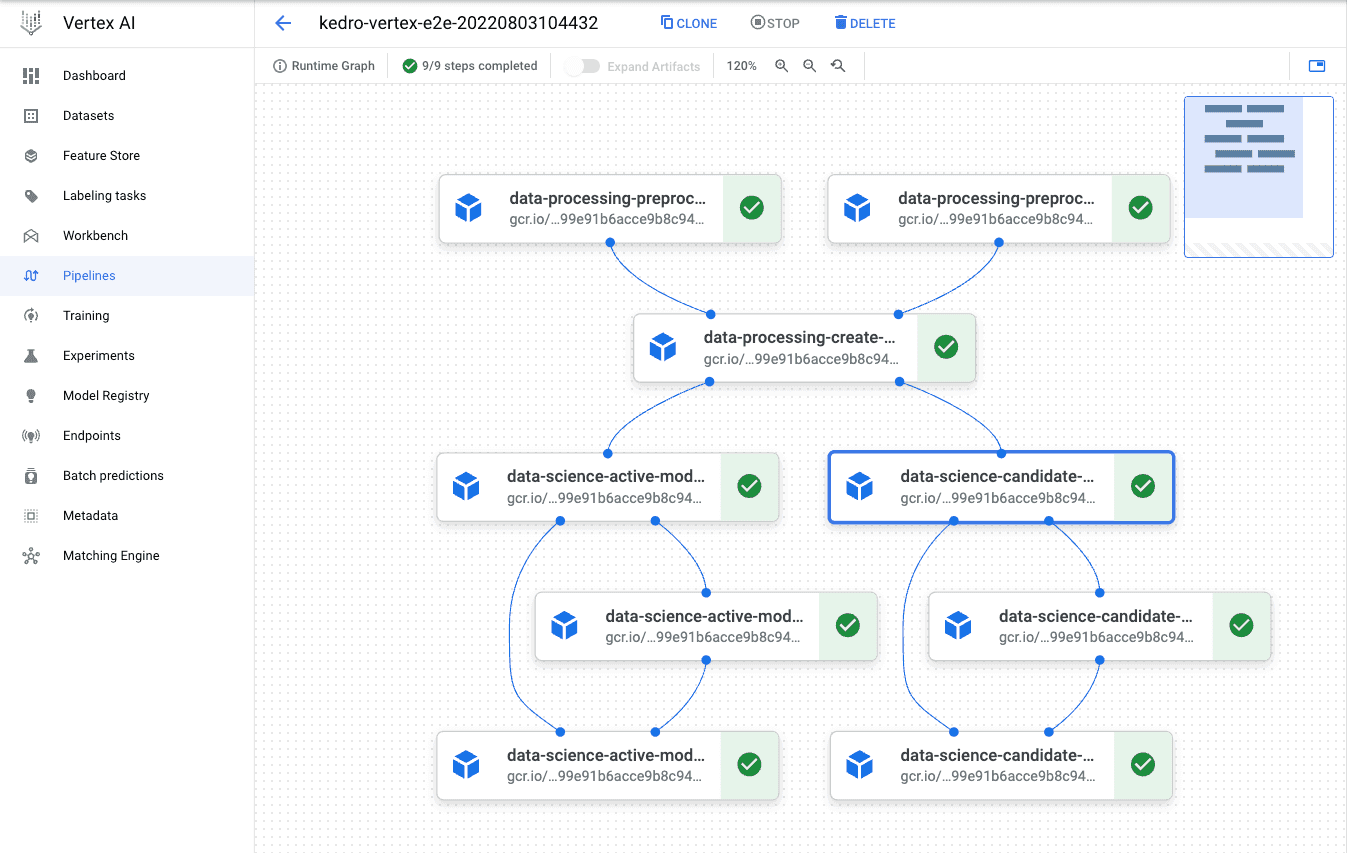Screen dimensions: 1347x853
Task: Delete the pipeline run
Action: [864, 23]
